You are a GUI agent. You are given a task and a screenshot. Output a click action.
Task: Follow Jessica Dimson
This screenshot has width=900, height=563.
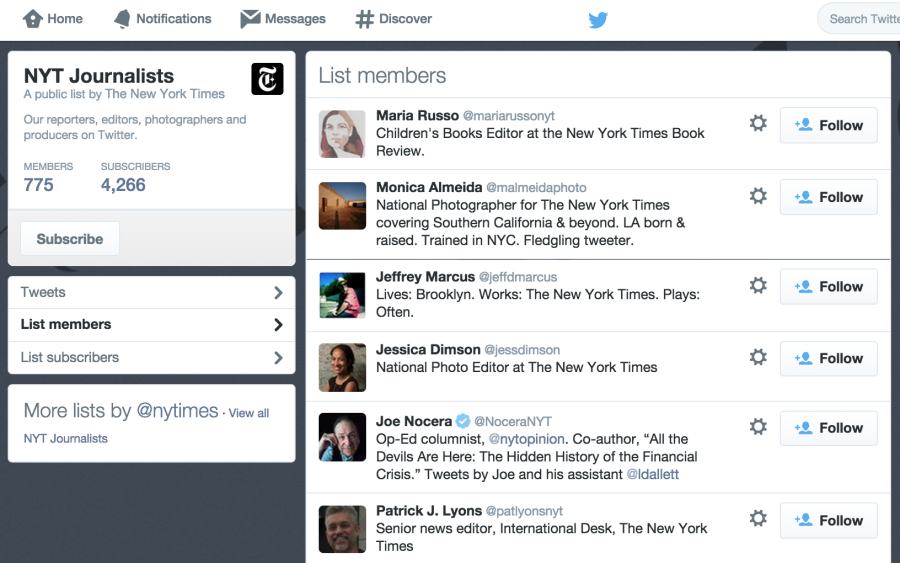828,359
